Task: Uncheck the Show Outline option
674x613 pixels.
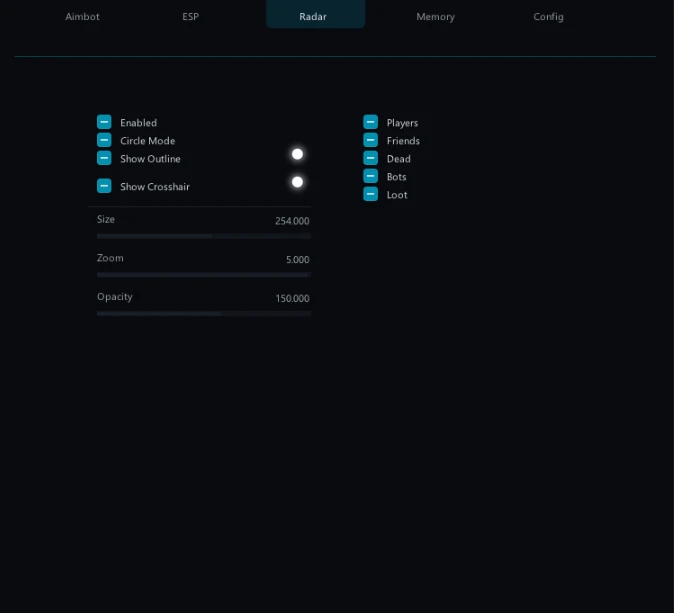Action: (x=104, y=158)
